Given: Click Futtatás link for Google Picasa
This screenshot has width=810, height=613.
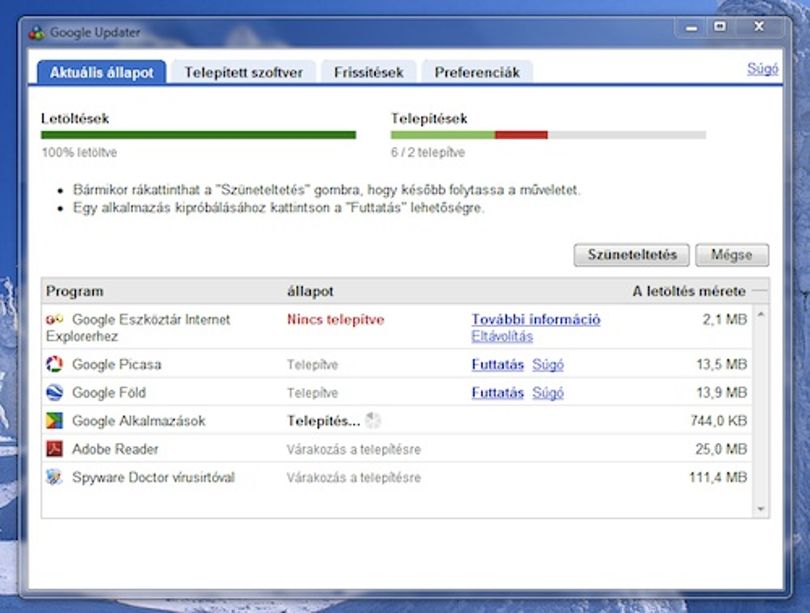Looking at the screenshot, I should 497,365.
